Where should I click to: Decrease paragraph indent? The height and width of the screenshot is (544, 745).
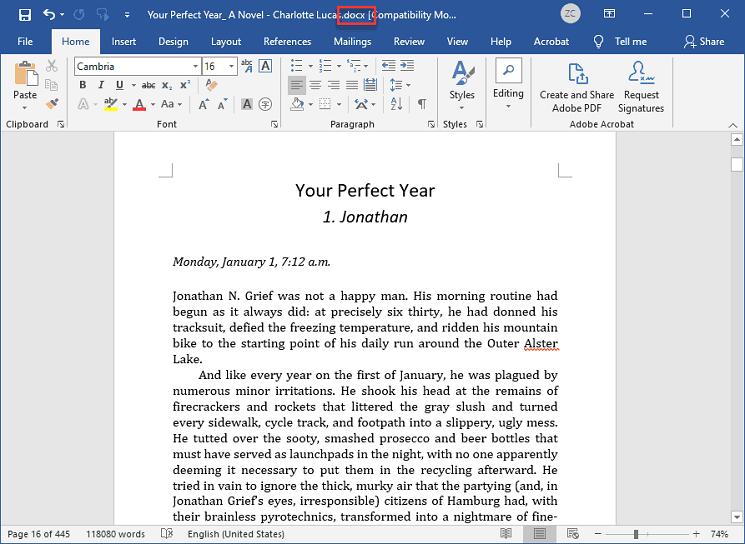coord(389,66)
